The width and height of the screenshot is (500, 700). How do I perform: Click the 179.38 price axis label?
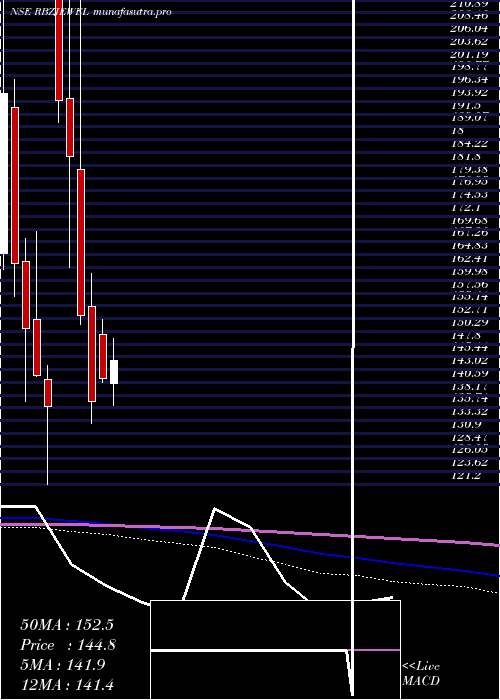[x=469, y=169]
